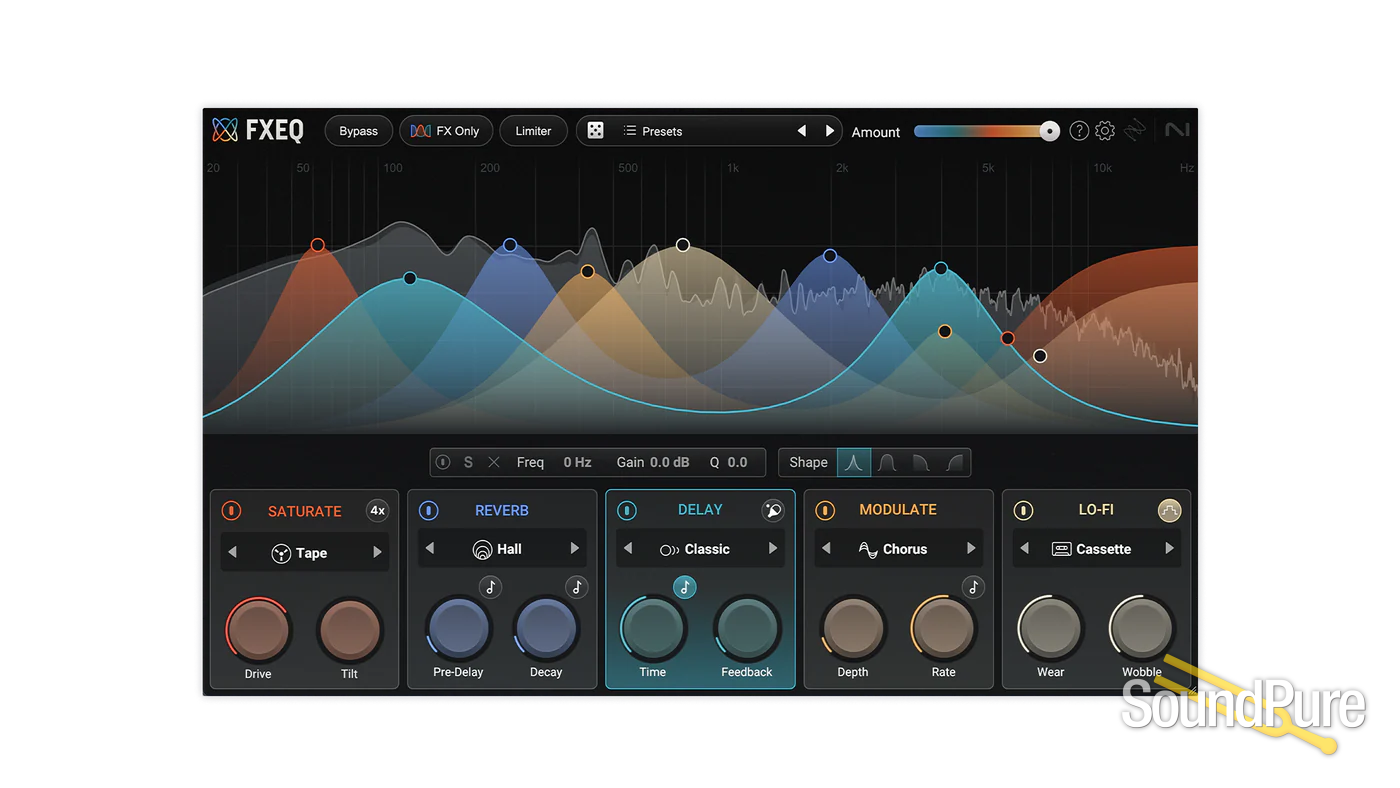The height and width of the screenshot is (788, 1400).
Task: Click the Gain value field
Action: click(x=669, y=462)
